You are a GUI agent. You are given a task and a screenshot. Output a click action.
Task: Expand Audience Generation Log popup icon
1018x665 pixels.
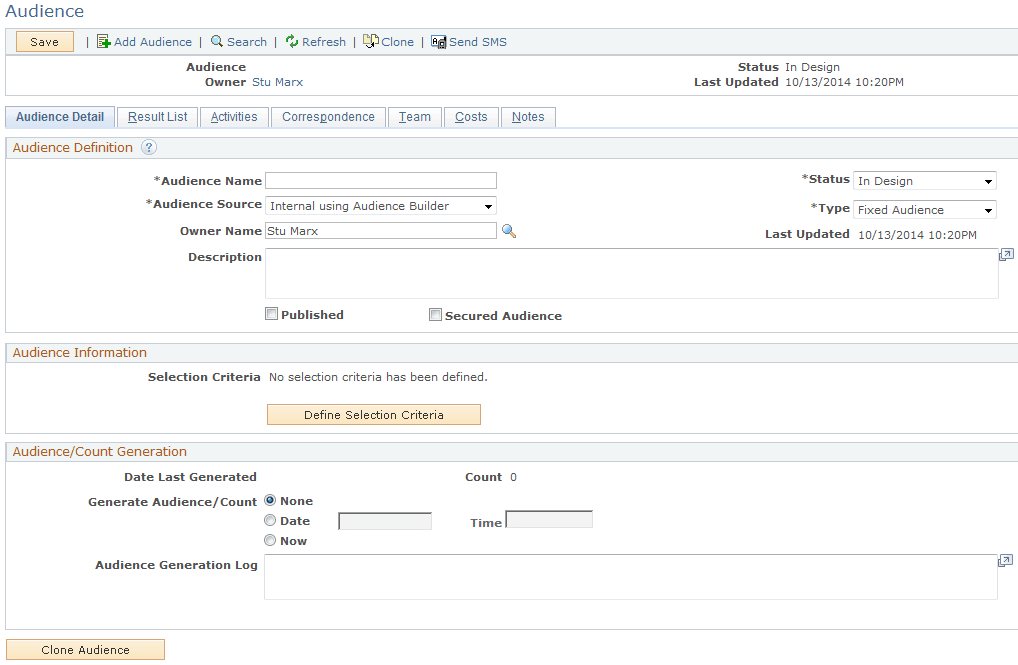tap(1005, 560)
